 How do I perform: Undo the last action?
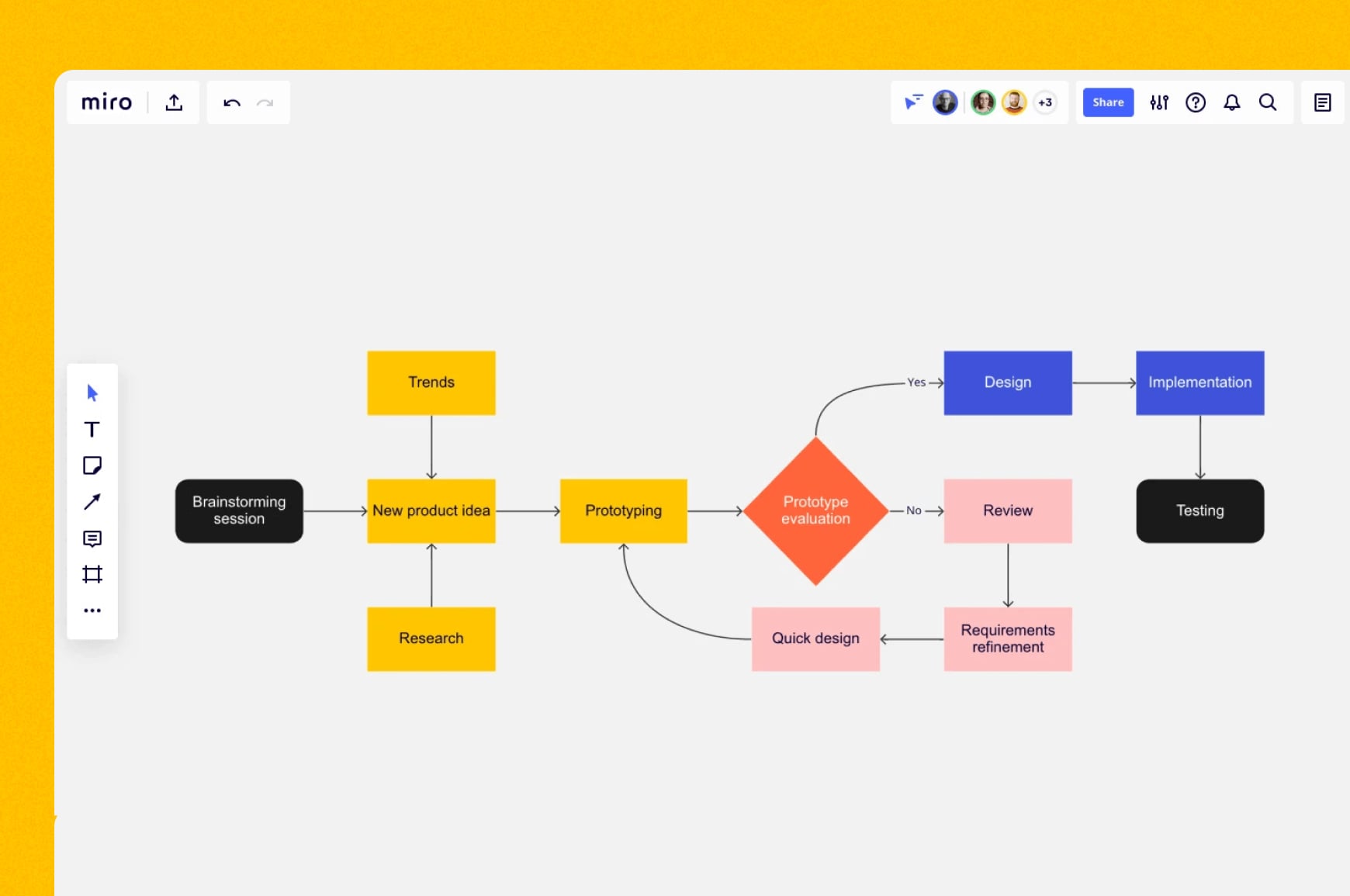[231, 102]
